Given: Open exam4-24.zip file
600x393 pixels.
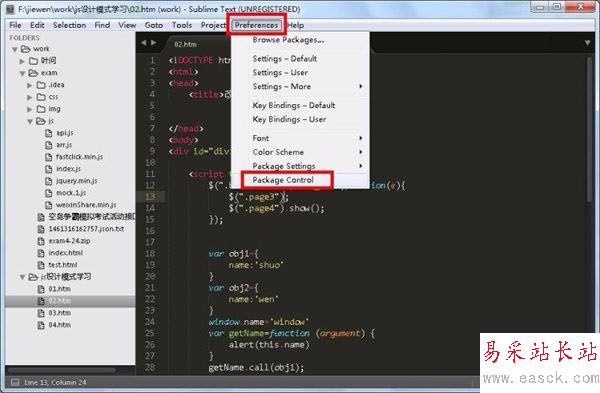Looking at the screenshot, I should click(x=69, y=241).
